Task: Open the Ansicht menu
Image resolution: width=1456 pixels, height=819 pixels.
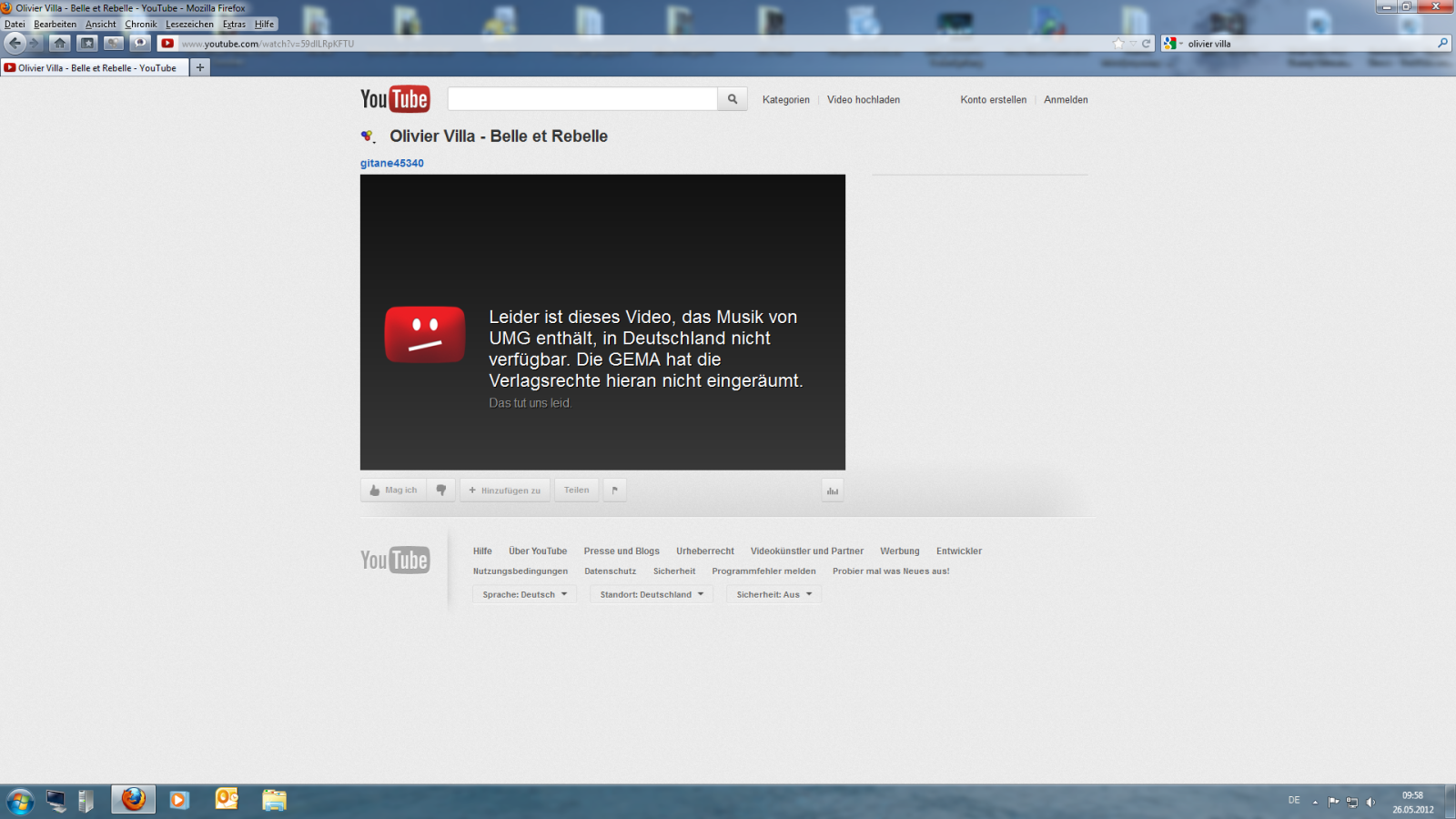Action: [101, 25]
